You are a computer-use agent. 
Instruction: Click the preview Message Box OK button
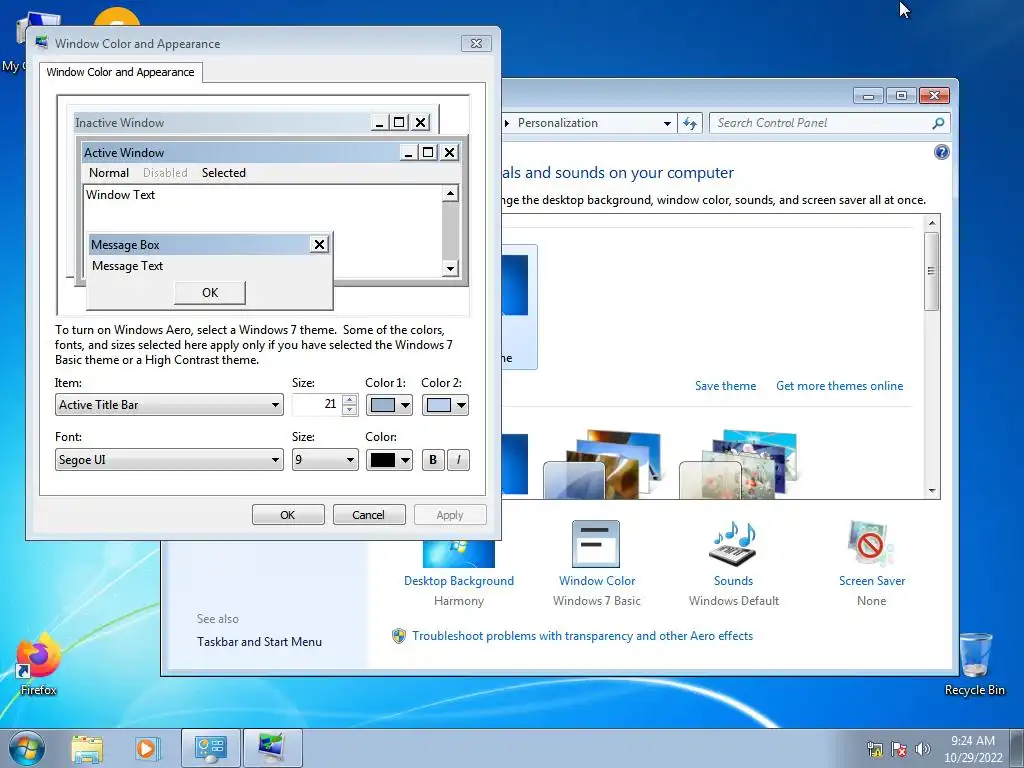210,293
